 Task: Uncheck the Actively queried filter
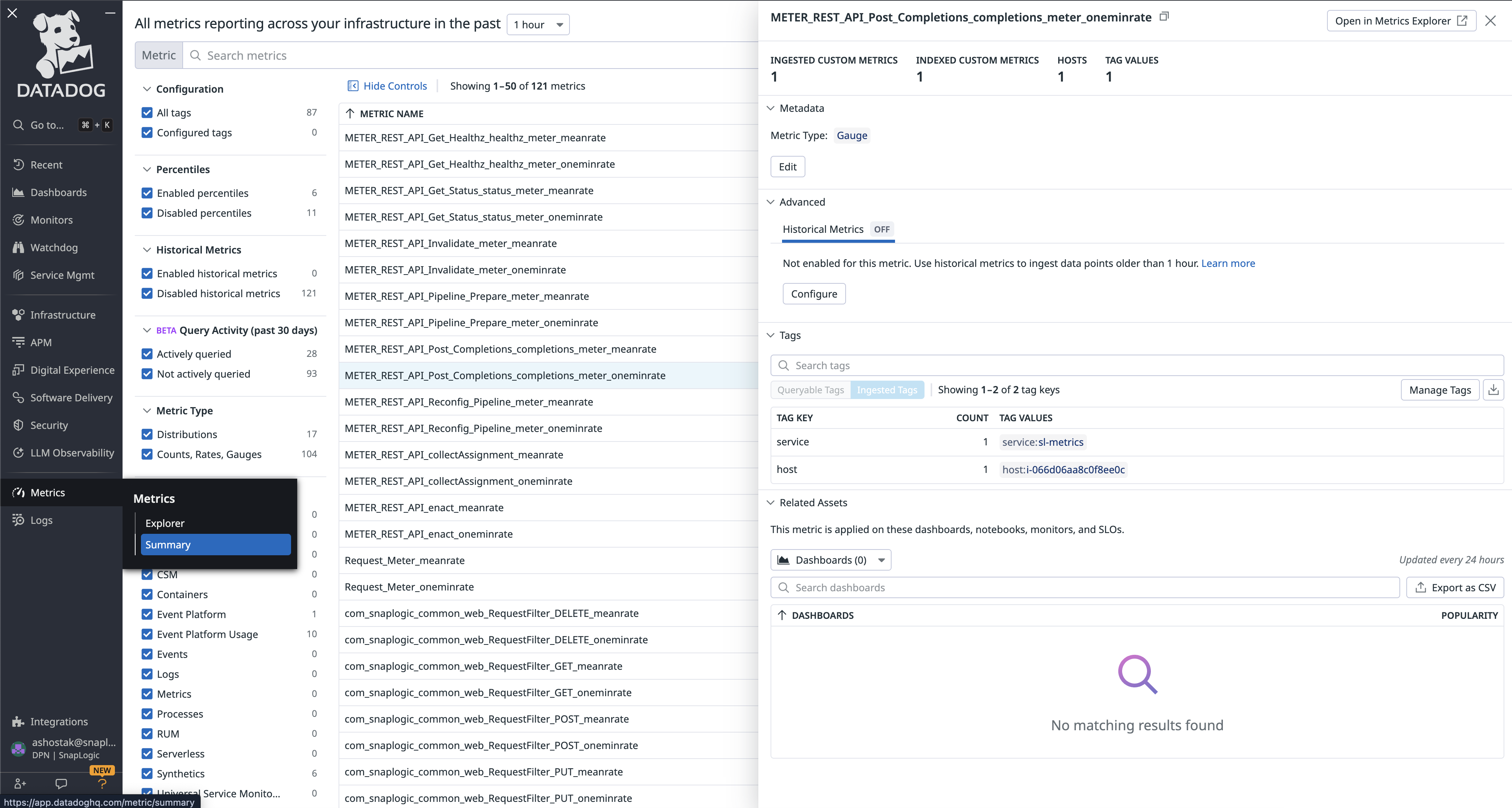pos(147,354)
